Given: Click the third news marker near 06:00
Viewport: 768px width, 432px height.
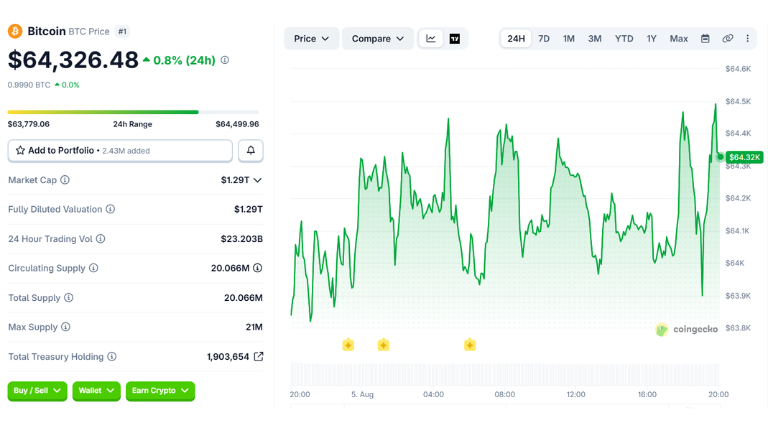Looking at the screenshot, I should [x=470, y=345].
